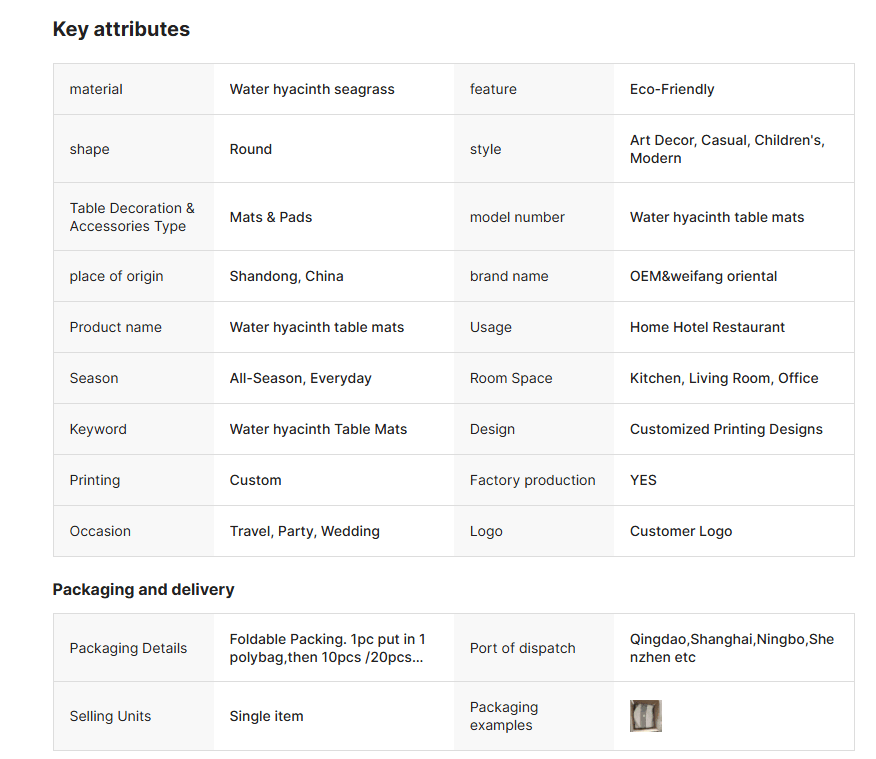Click the Kitchen, Living Room, Office value

[x=724, y=378]
